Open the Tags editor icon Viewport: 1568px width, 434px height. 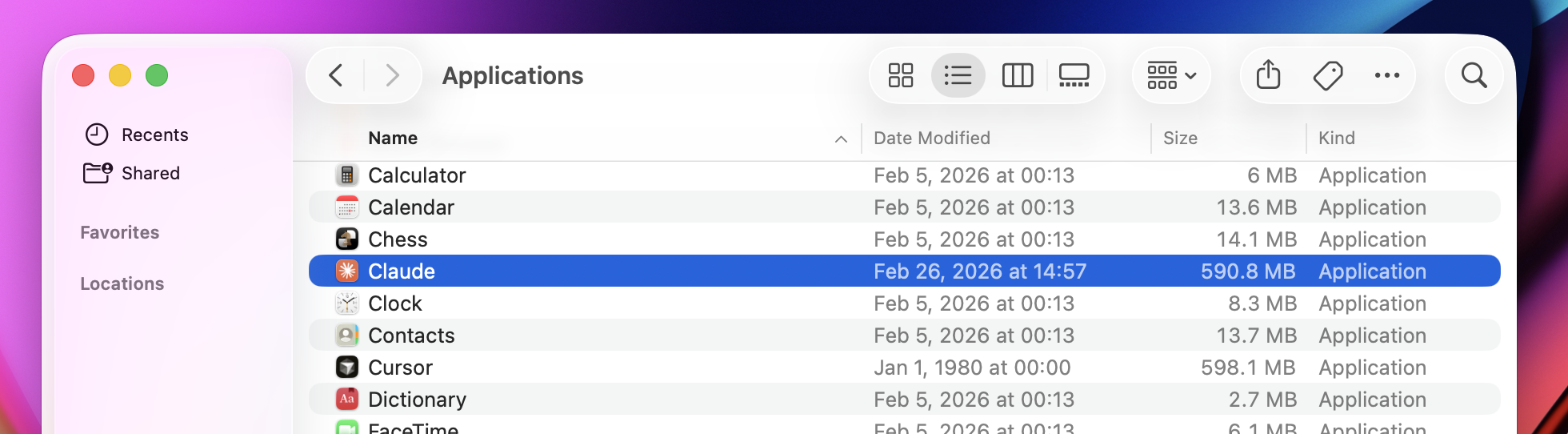click(x=1328, y=75)
